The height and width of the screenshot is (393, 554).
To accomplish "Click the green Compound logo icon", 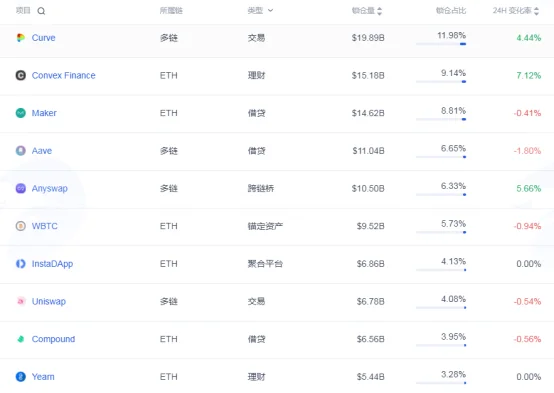I will pyautogui.click(x=20, y=339).
